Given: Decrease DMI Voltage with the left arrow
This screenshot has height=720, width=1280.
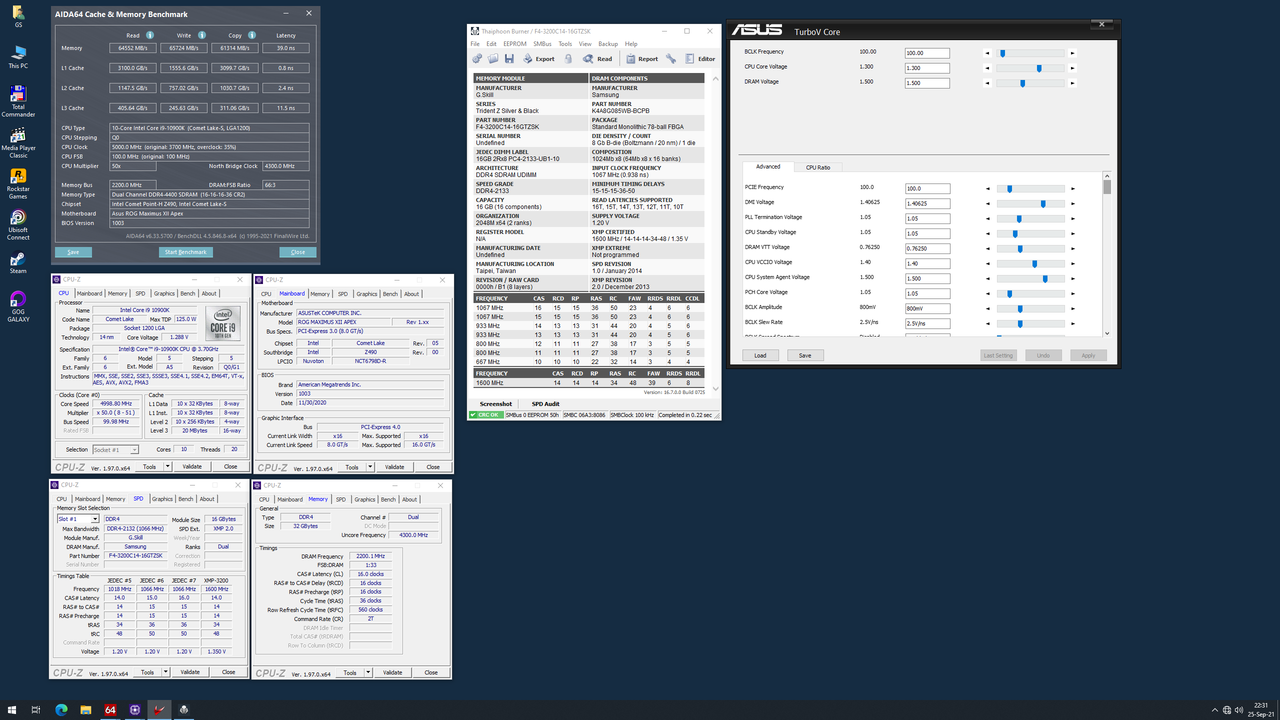Looking at the screenshot, I should pyautogui.click(x=988, y=203).
